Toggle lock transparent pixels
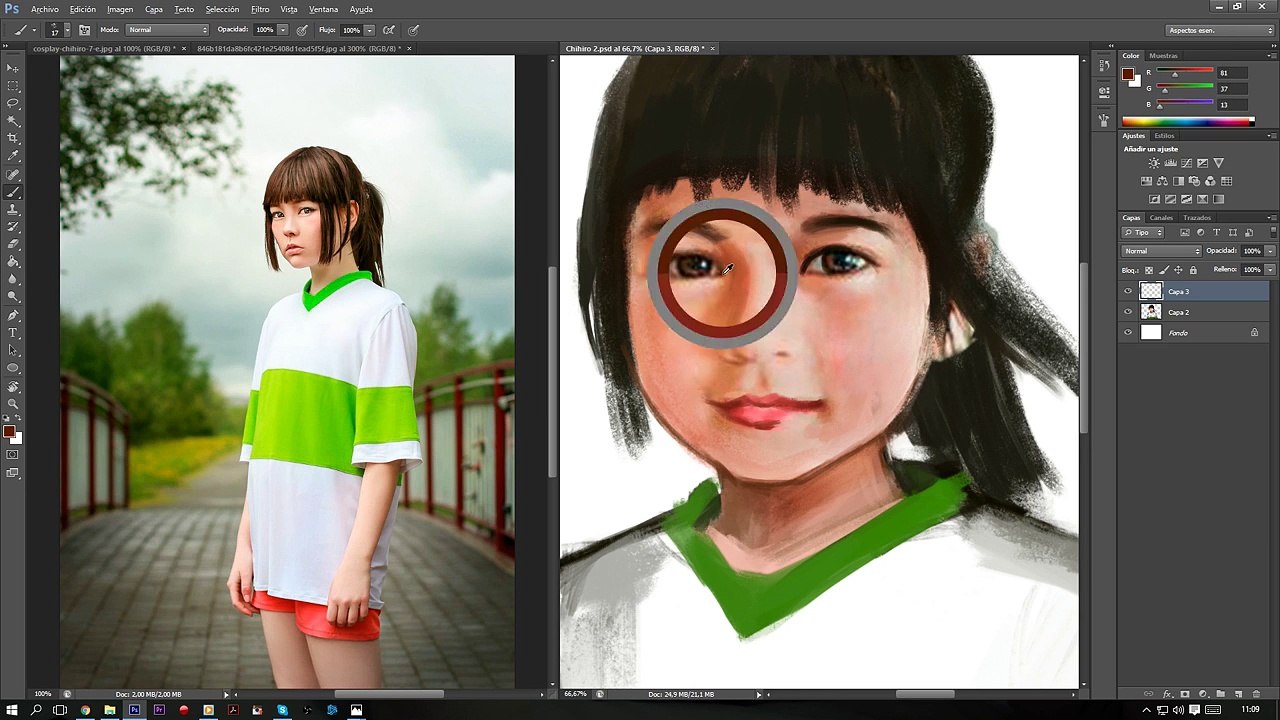 (x=1148, y=270)
